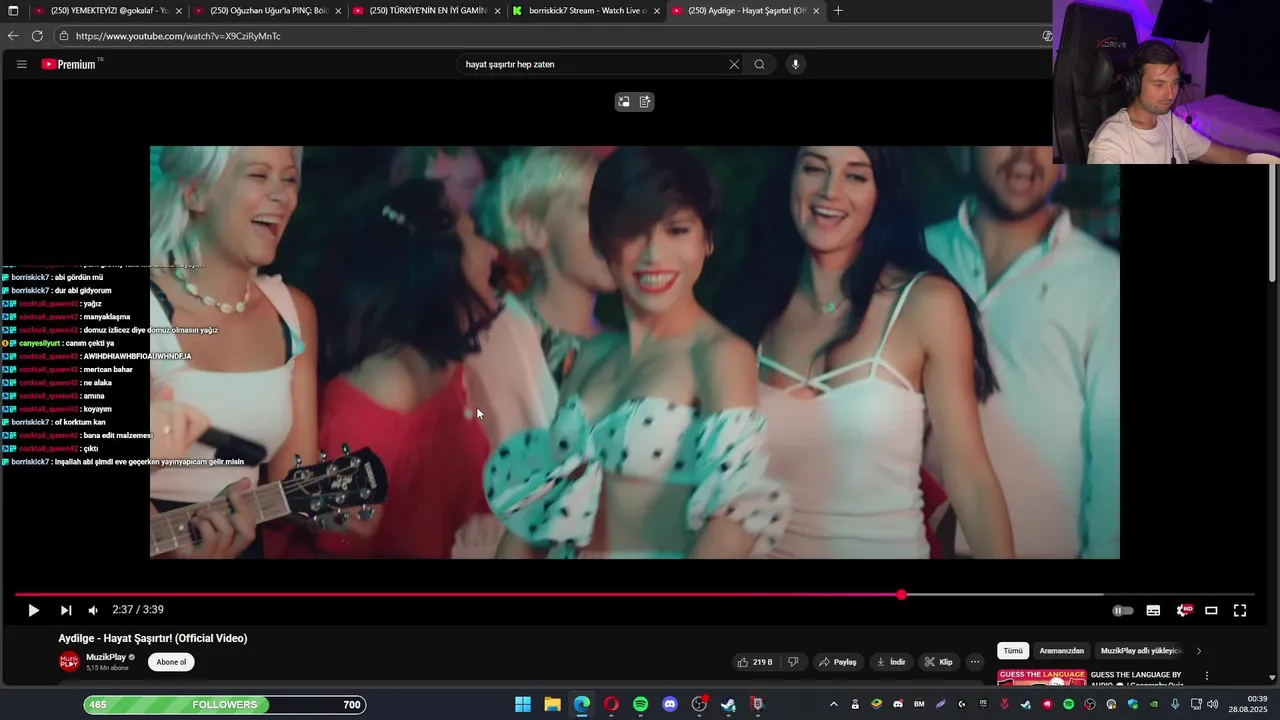The image size is (1280, 720).
Task: Play the paused YouTube video
Action: [33, 610]
